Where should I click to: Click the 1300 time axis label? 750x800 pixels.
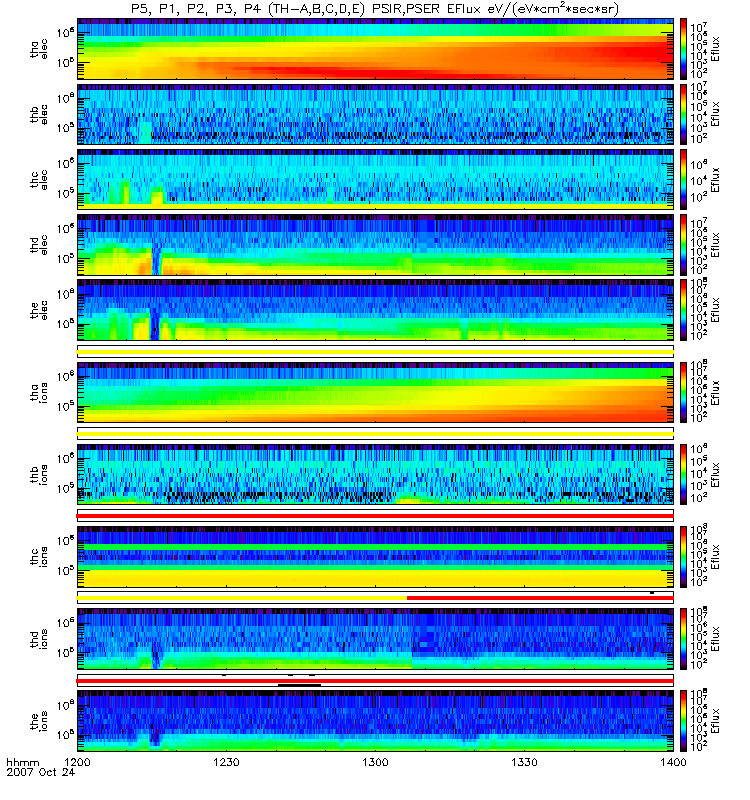[x=375, y=762]
